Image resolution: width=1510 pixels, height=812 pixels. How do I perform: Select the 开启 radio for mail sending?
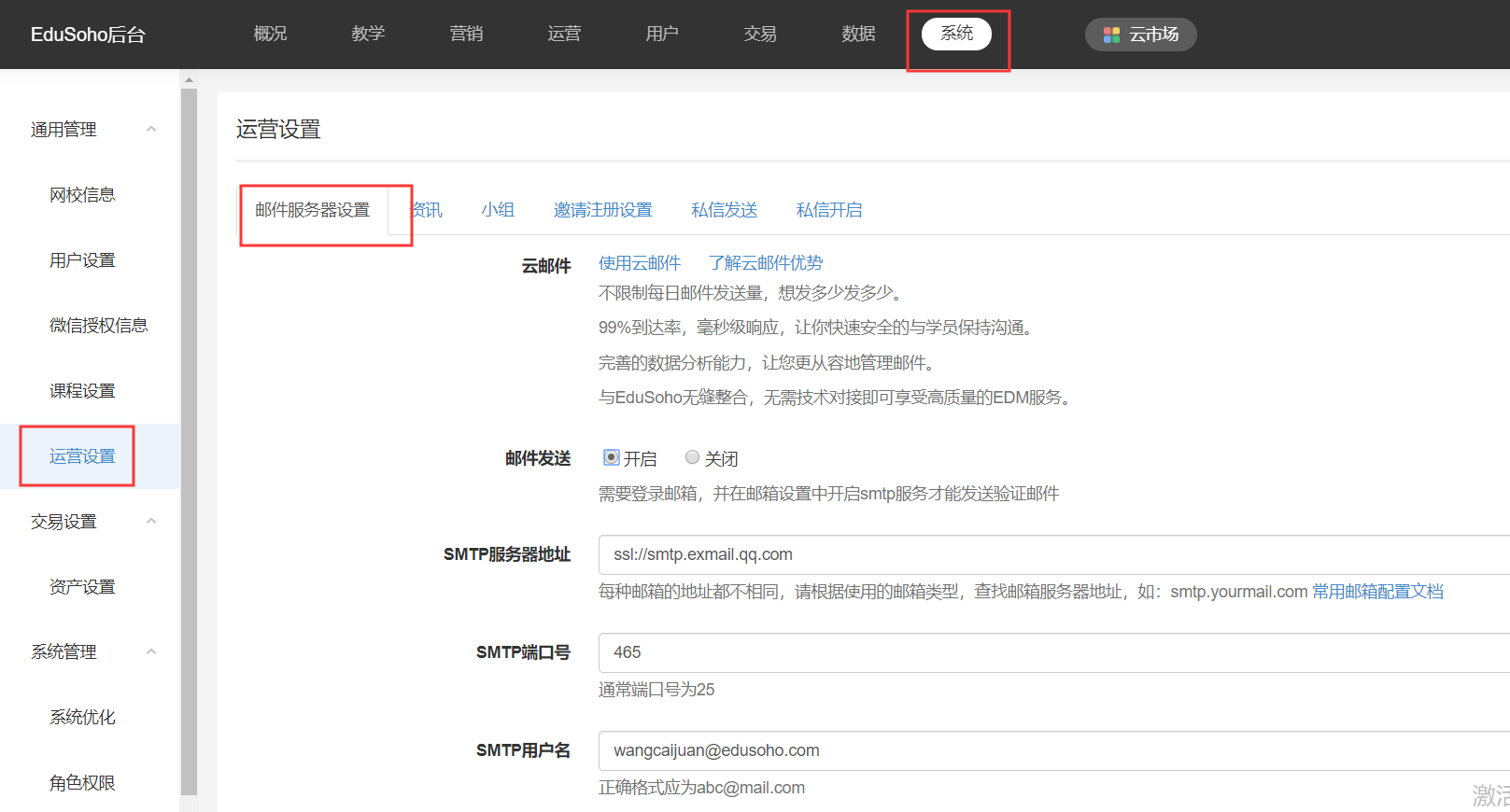(612, 457)
